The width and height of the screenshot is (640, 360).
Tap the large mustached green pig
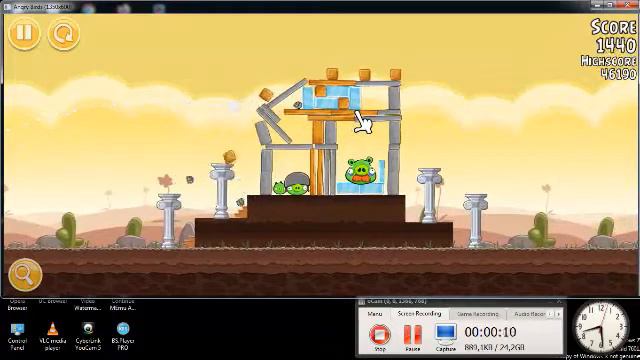(360, 170)
